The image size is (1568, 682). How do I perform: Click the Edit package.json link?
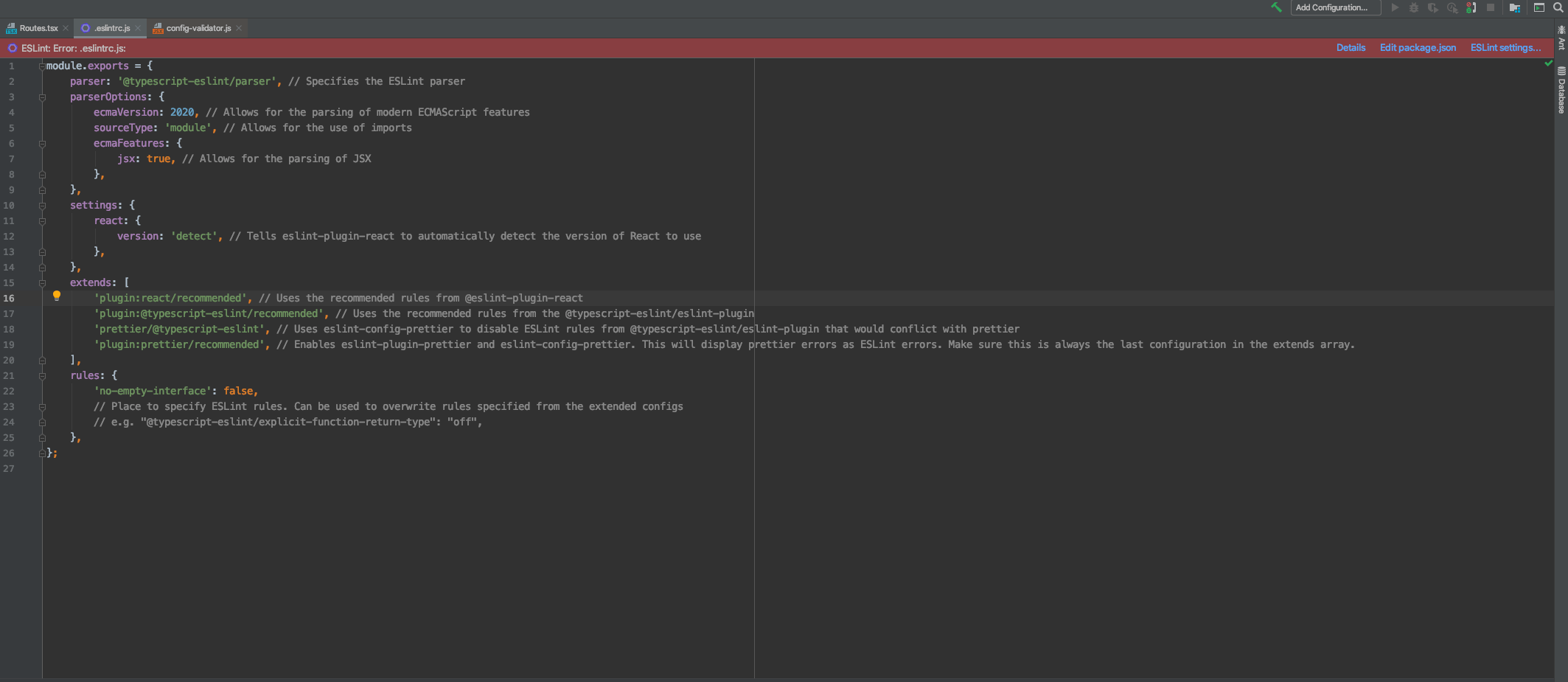tap(1418, 48)
